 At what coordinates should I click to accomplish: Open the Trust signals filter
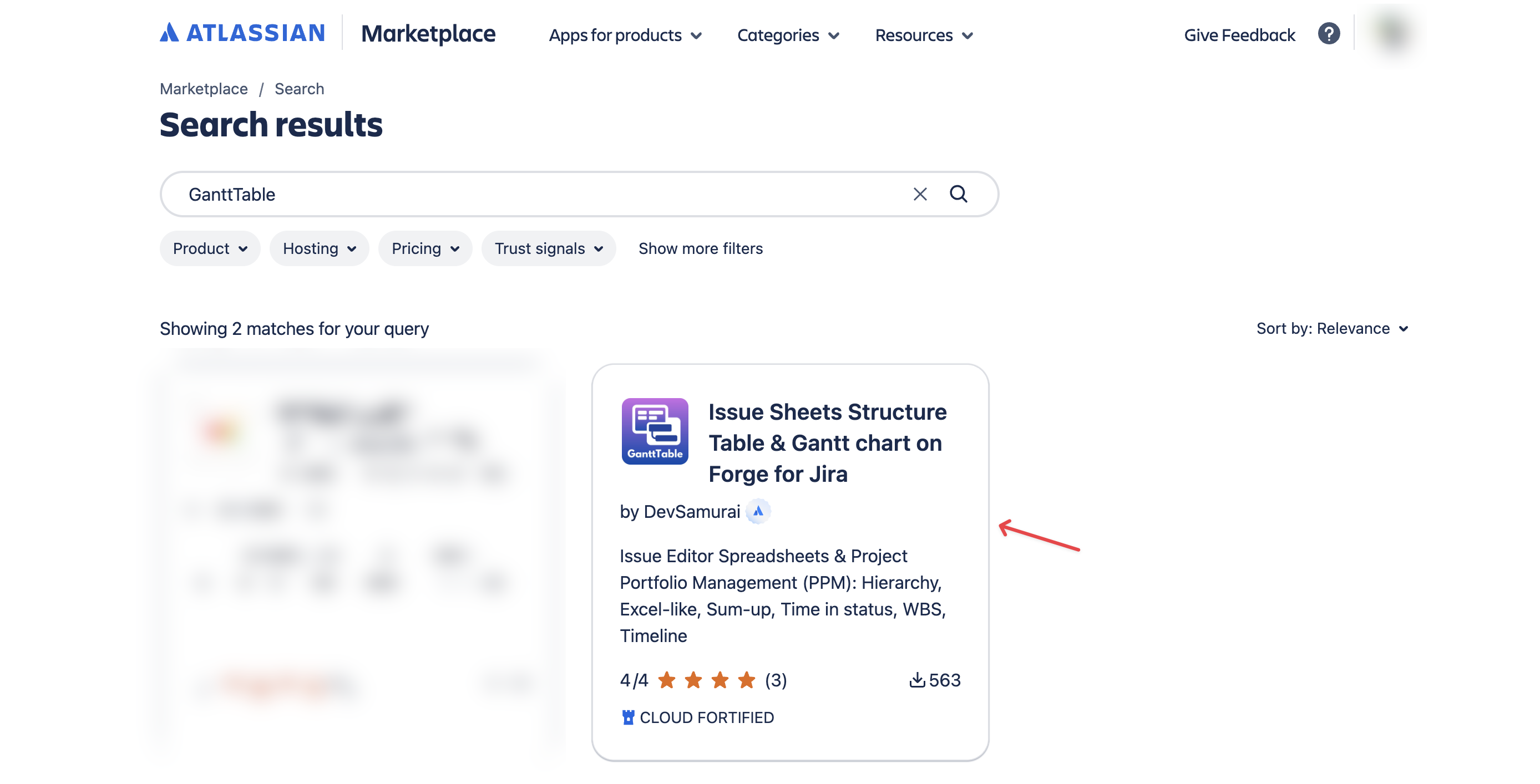pyautogui.click(x=548, y=248)
